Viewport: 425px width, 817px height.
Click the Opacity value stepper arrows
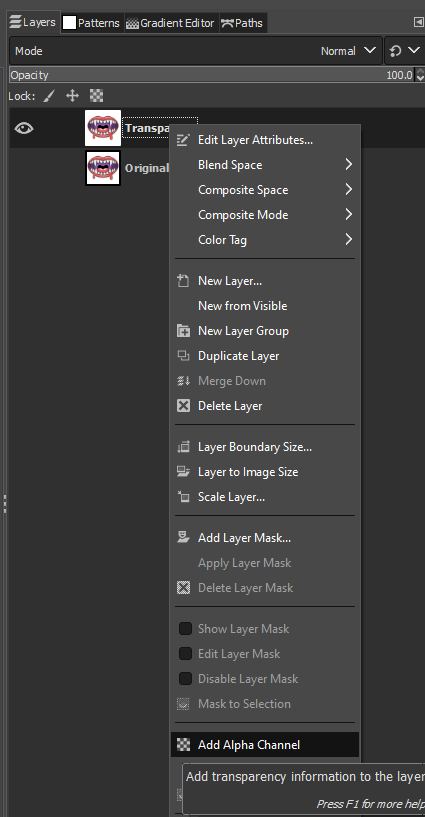click(x=420, y=75)
